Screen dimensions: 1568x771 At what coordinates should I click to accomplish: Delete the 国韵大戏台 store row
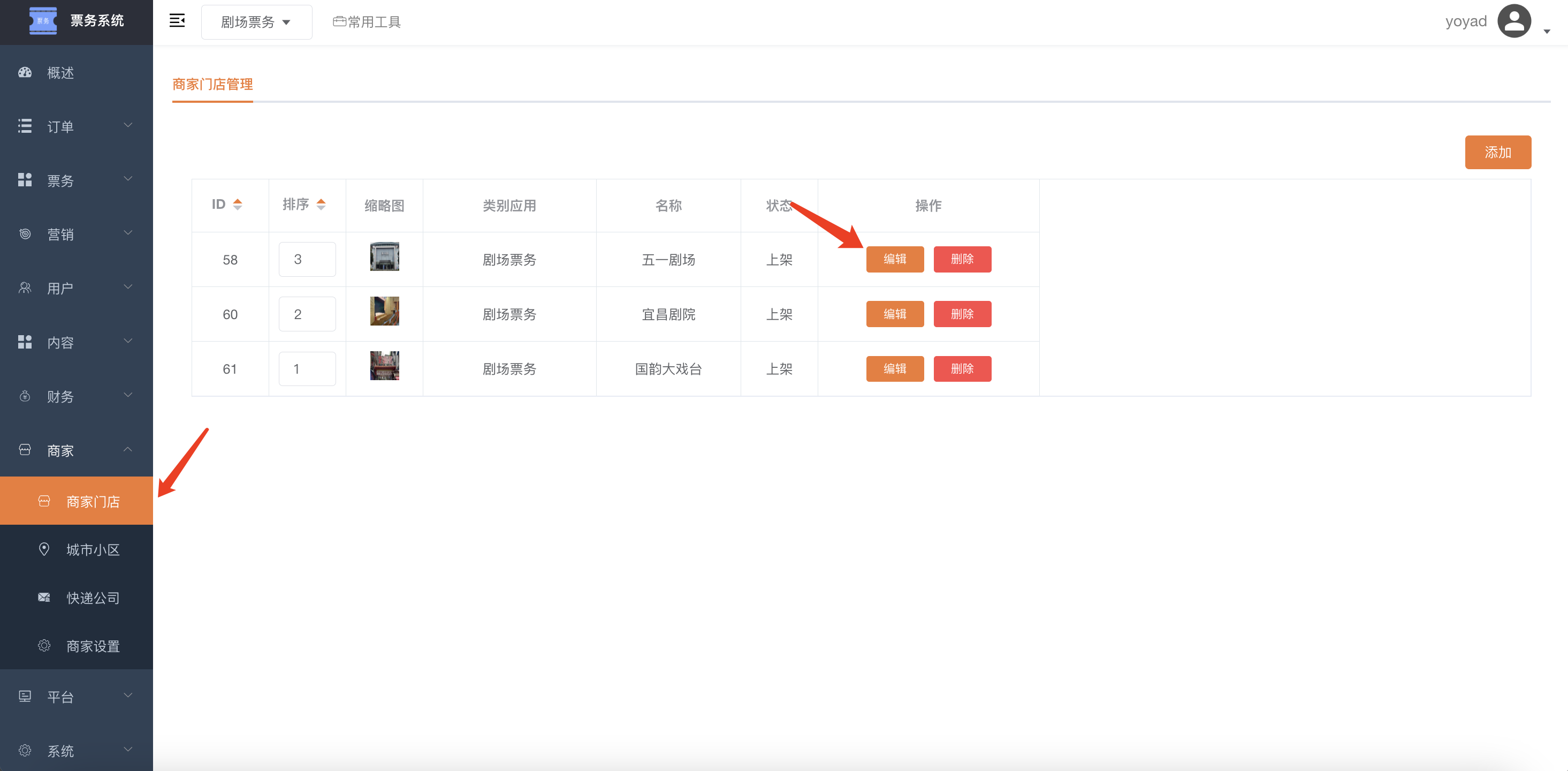pos(962,368)
